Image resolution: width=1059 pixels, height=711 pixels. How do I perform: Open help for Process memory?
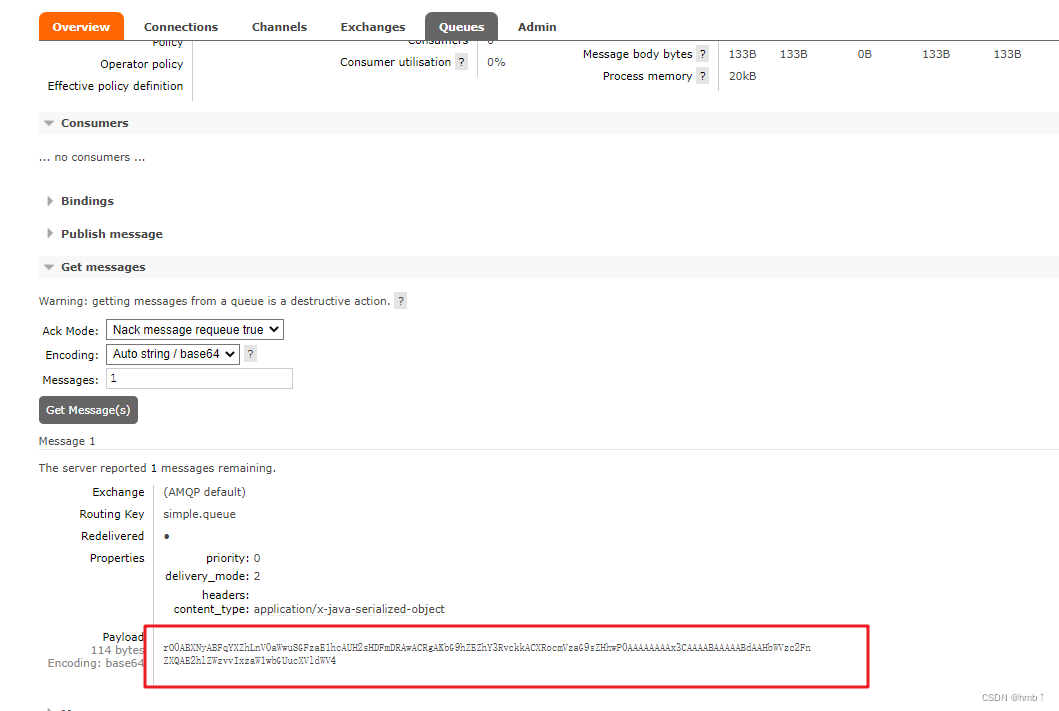click(x=702, y=76)
